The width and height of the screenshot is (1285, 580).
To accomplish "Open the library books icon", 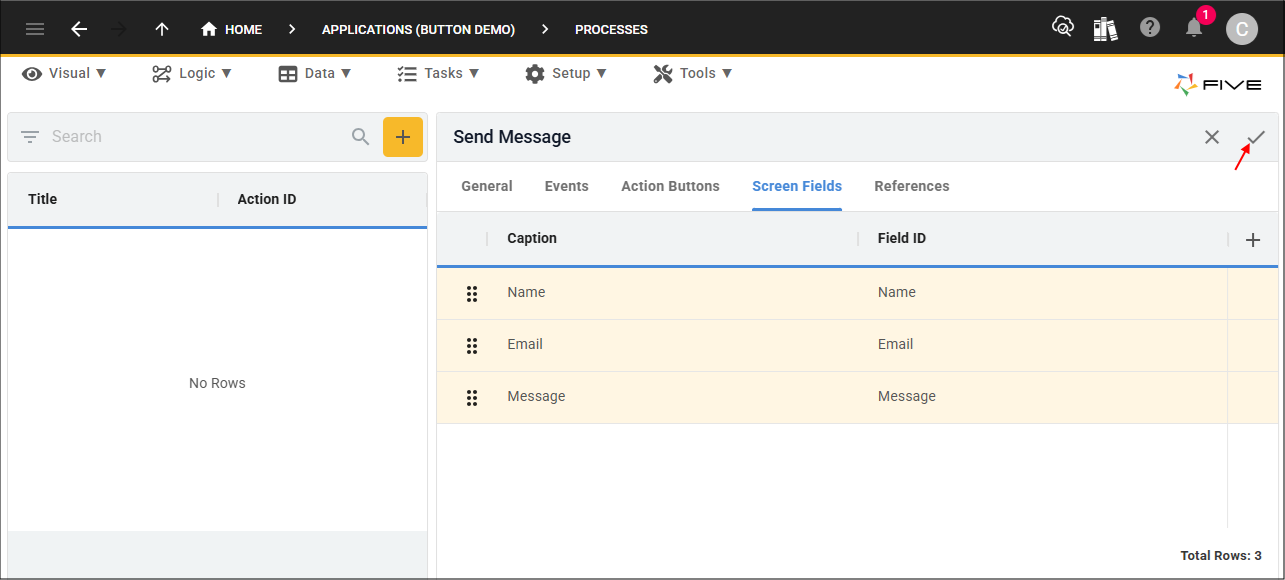I will pyautogui.click(x=1105, y=29).
